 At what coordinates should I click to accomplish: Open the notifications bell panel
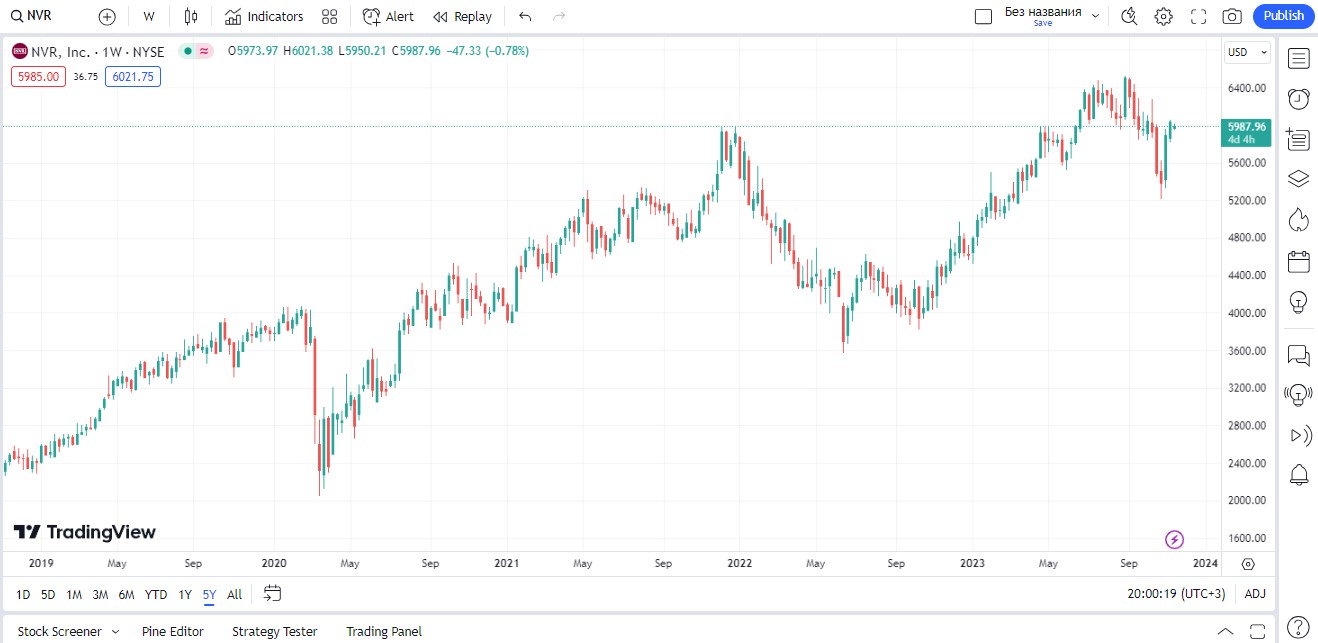click(x=1299, y=475)
